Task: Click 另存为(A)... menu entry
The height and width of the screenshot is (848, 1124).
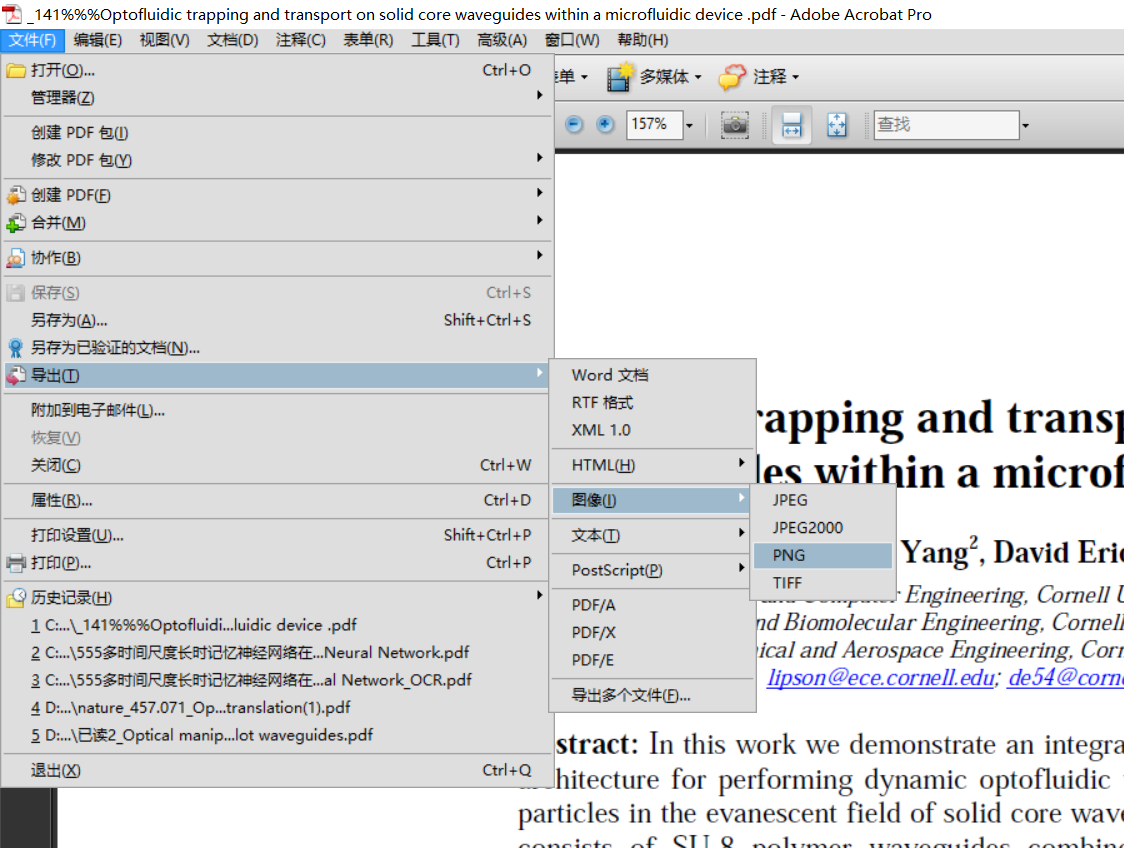Action: point(277,320)
